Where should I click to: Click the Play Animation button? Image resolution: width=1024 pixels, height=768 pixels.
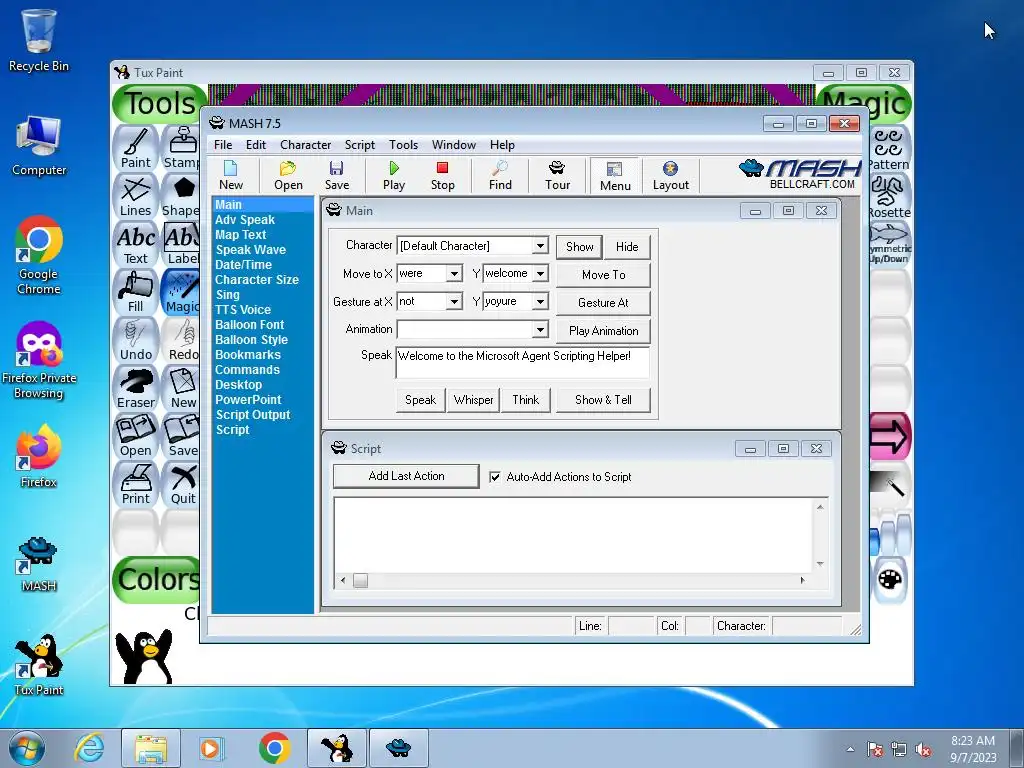tap(603, 331)
